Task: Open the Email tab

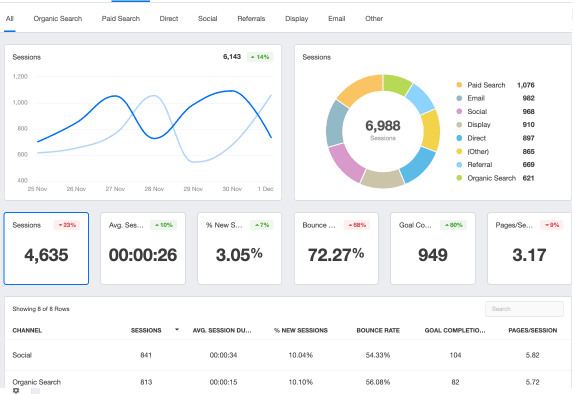Action: 337,19
